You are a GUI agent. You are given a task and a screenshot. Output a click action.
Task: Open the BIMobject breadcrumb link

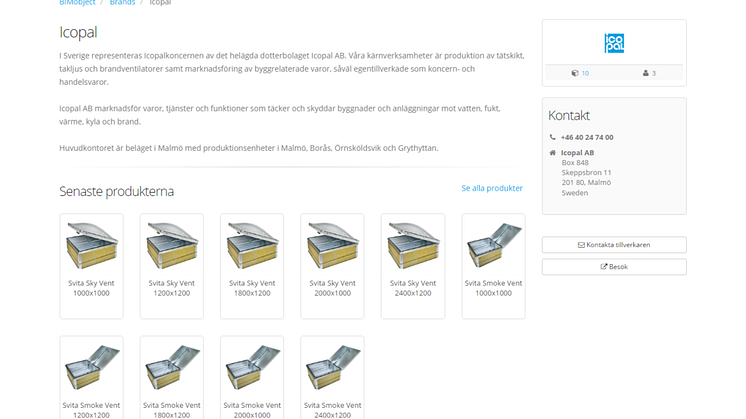pyautogui.click(x=77, y=2)
